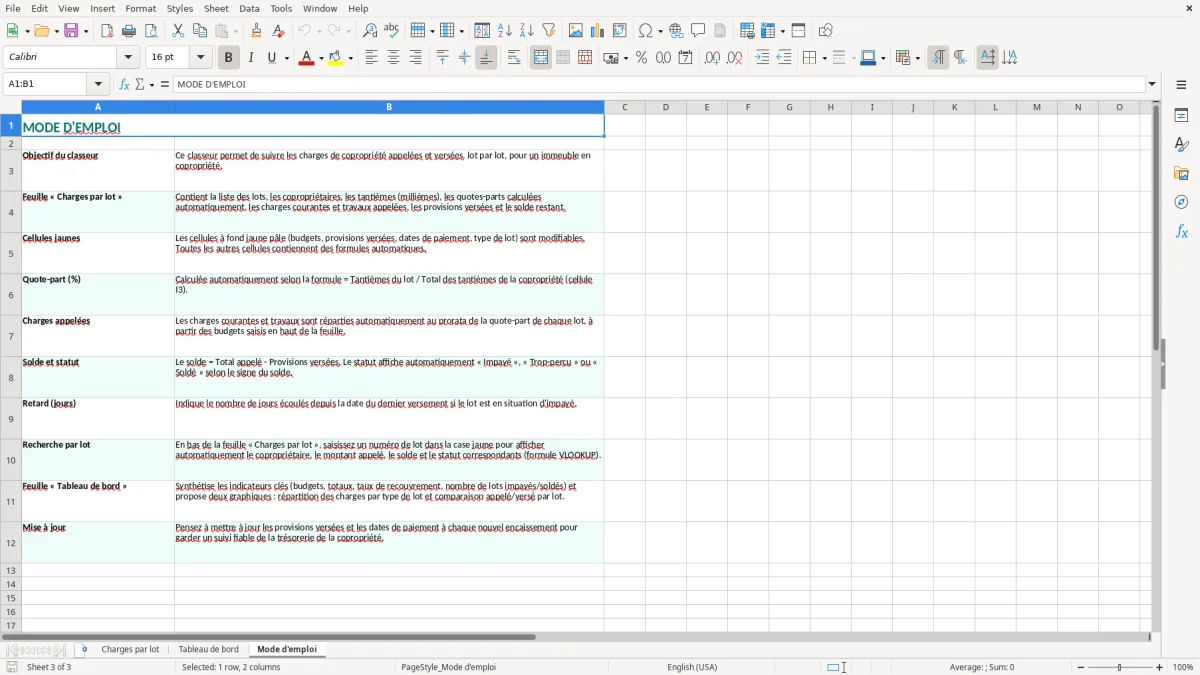This screenshot has height=675, width=1200.
Task: Switch to Tableau de bord sheet
Action: 208,650
